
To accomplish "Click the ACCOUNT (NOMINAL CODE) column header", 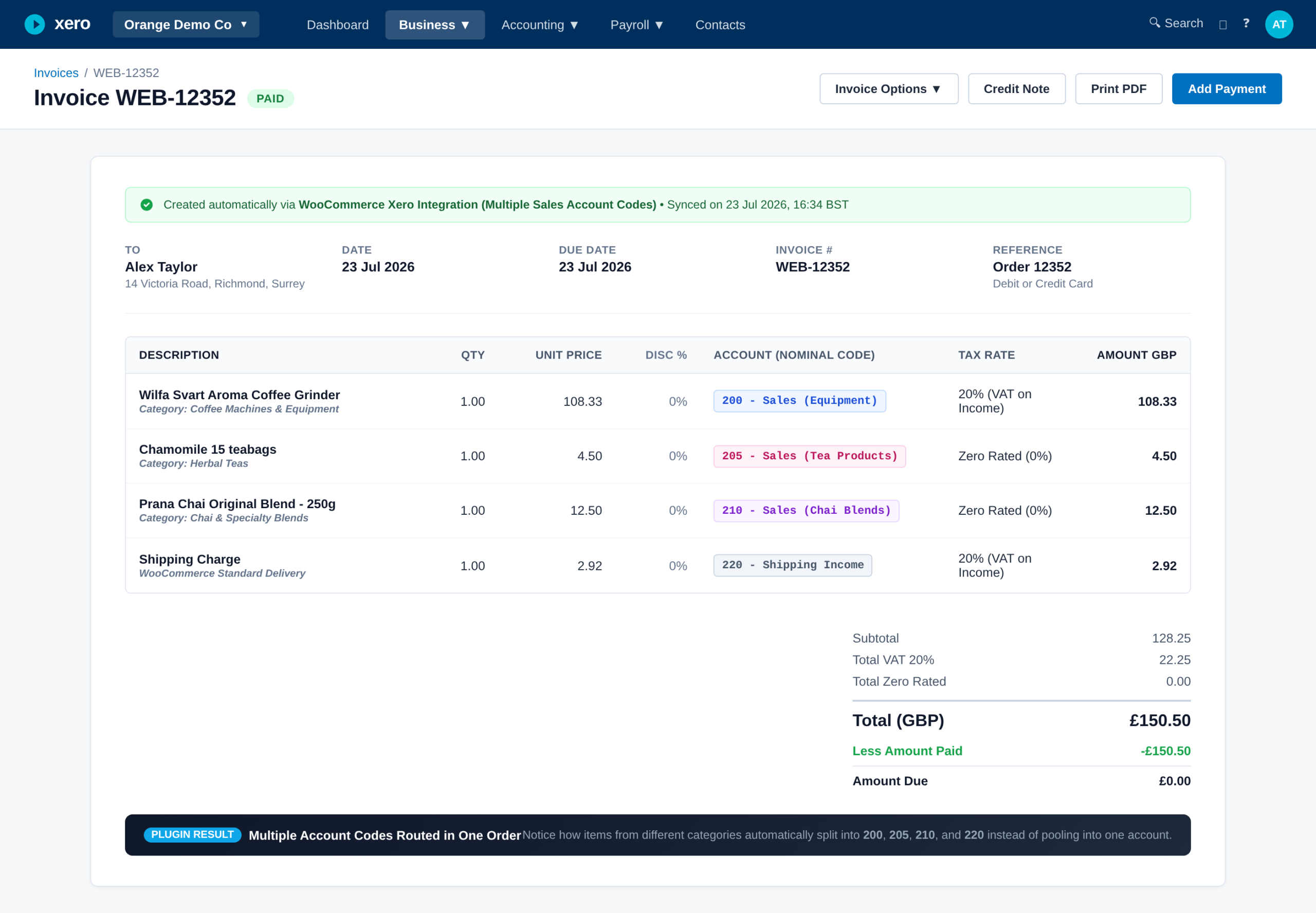I will [x=794, y=355].
